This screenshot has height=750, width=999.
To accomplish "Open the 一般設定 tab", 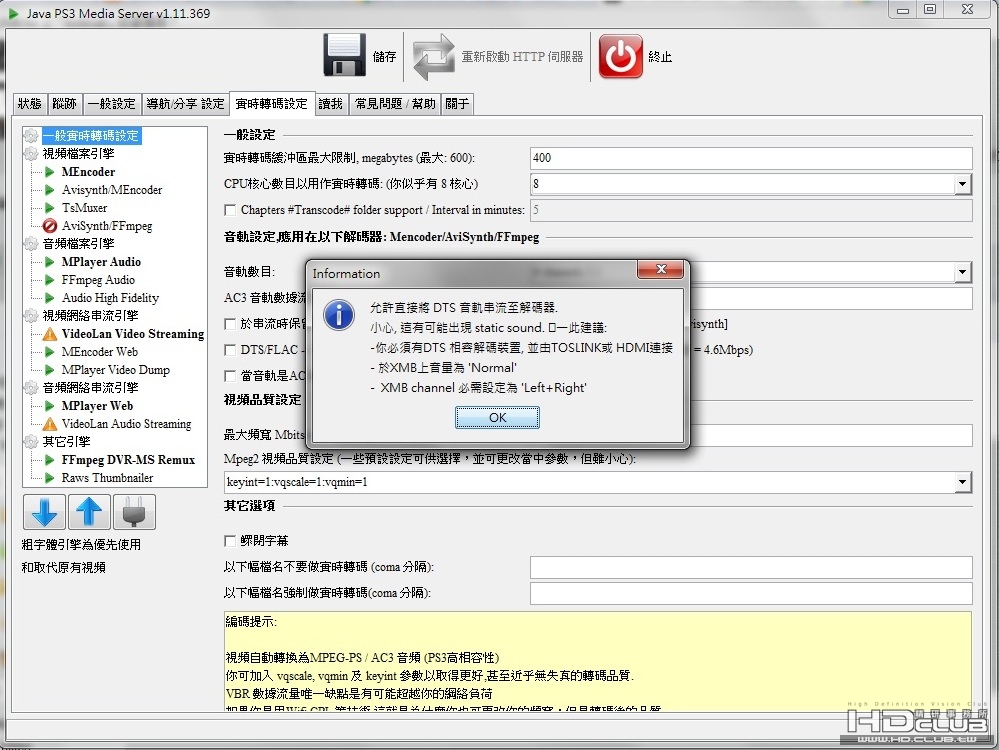I will (x=111, y=104).
